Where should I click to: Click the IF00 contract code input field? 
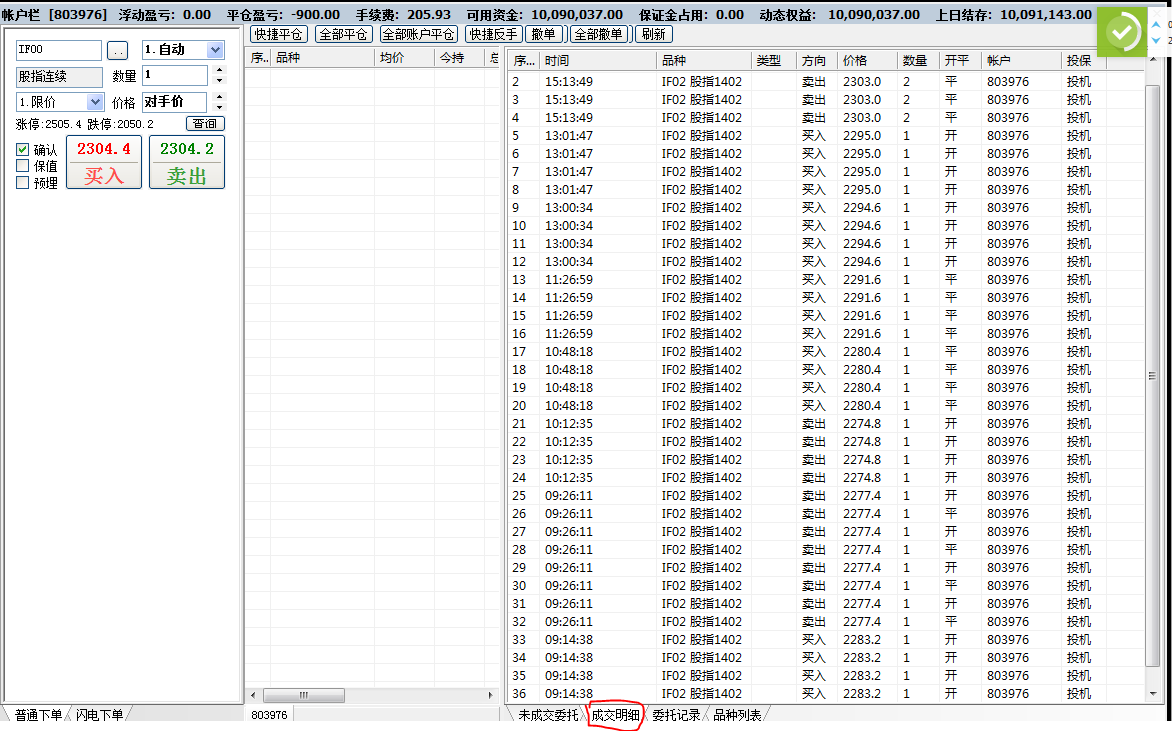click(59, 50)
